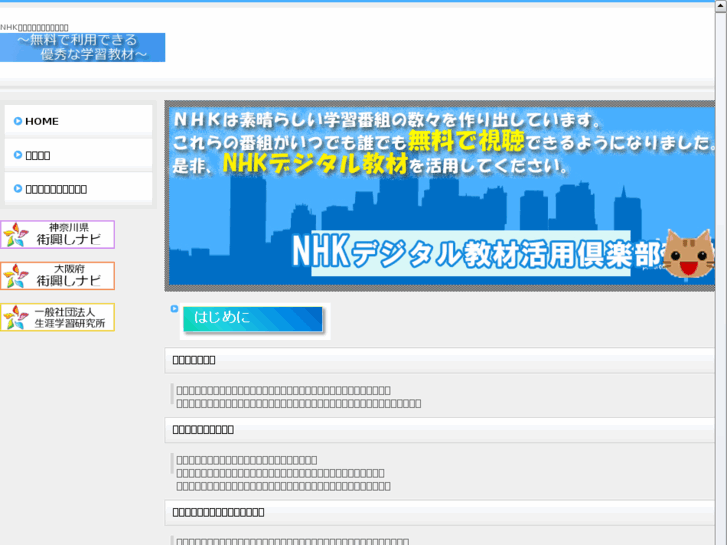Open the second sidebar menu item below HOME
The height and width of the screenshot is (545, 727).
coord(78,155)
